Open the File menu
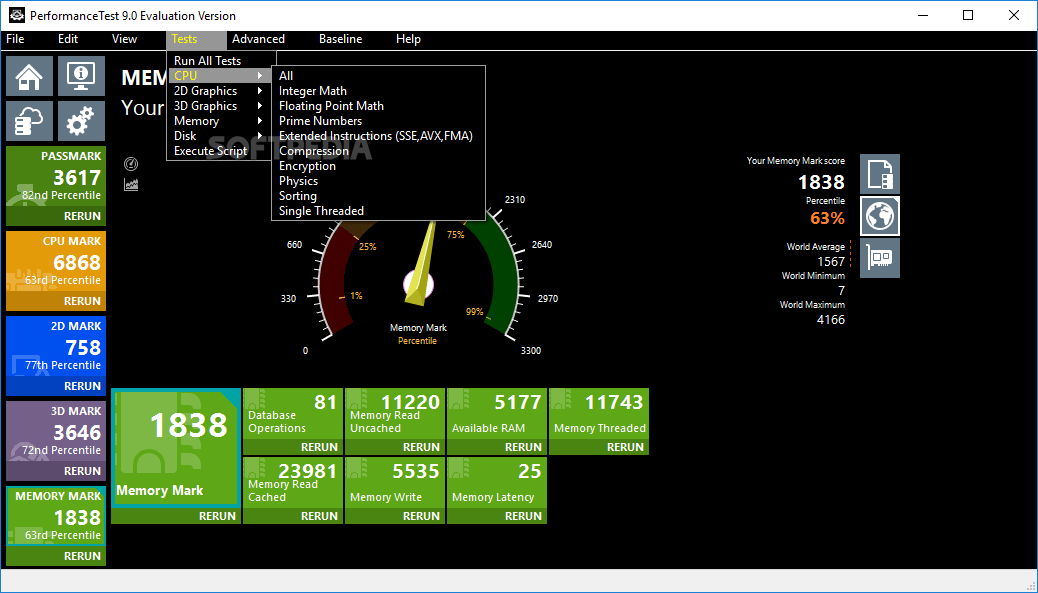 click(x=15, y=39)
